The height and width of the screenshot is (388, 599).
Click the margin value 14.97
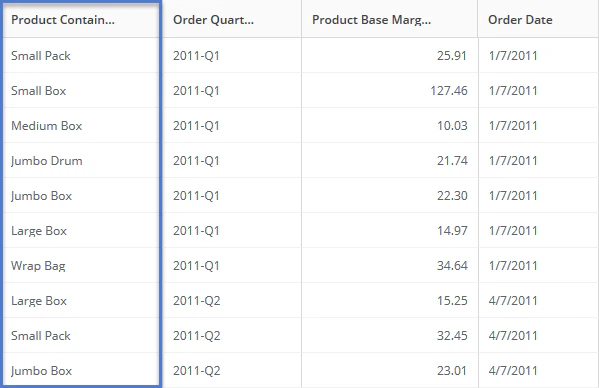(452, 231)
